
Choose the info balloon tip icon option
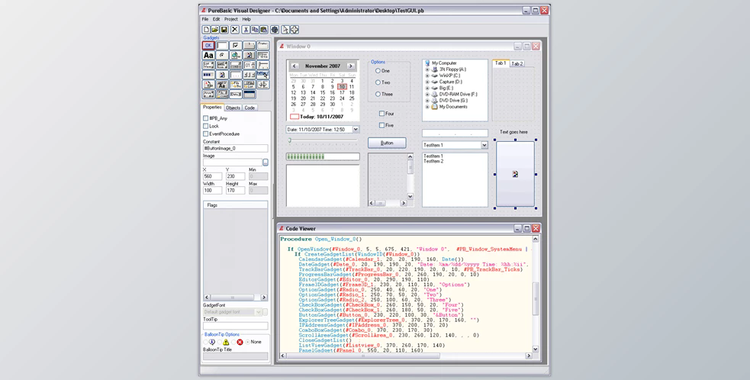[x=211, y=342]
